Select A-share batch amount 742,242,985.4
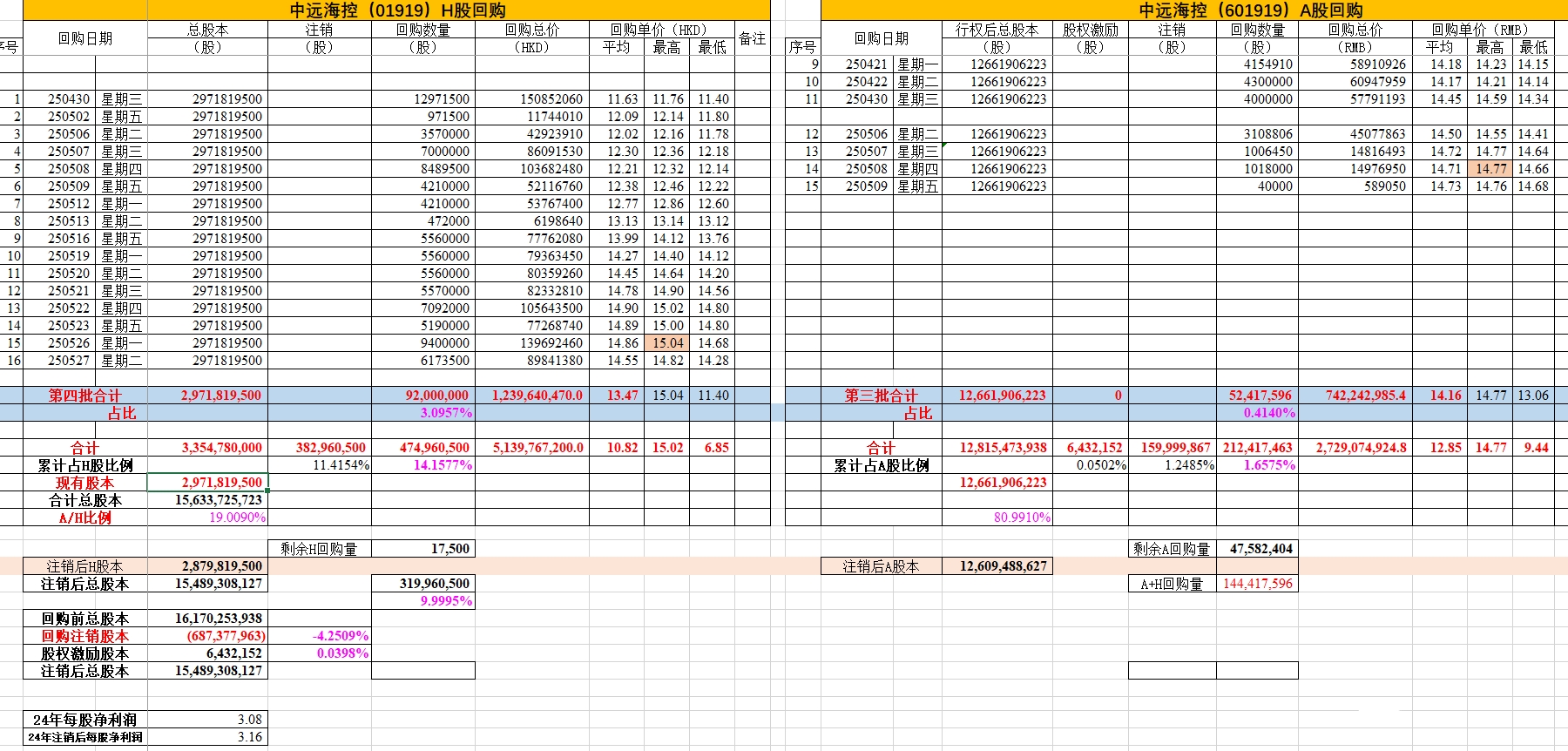This screenshot has width=1568, height=751. coord(1355,396)
